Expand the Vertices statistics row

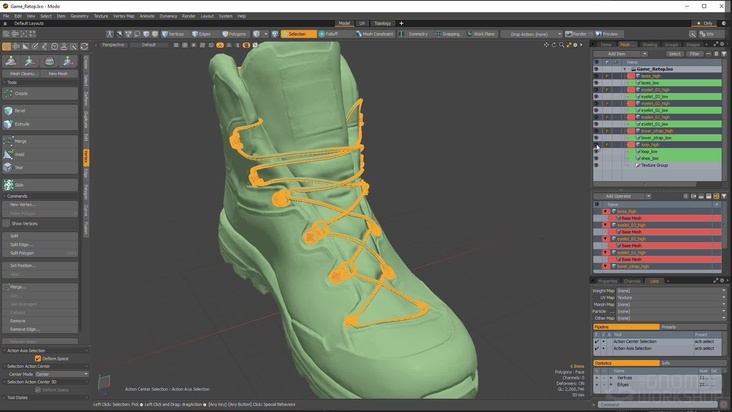(611, 378)
